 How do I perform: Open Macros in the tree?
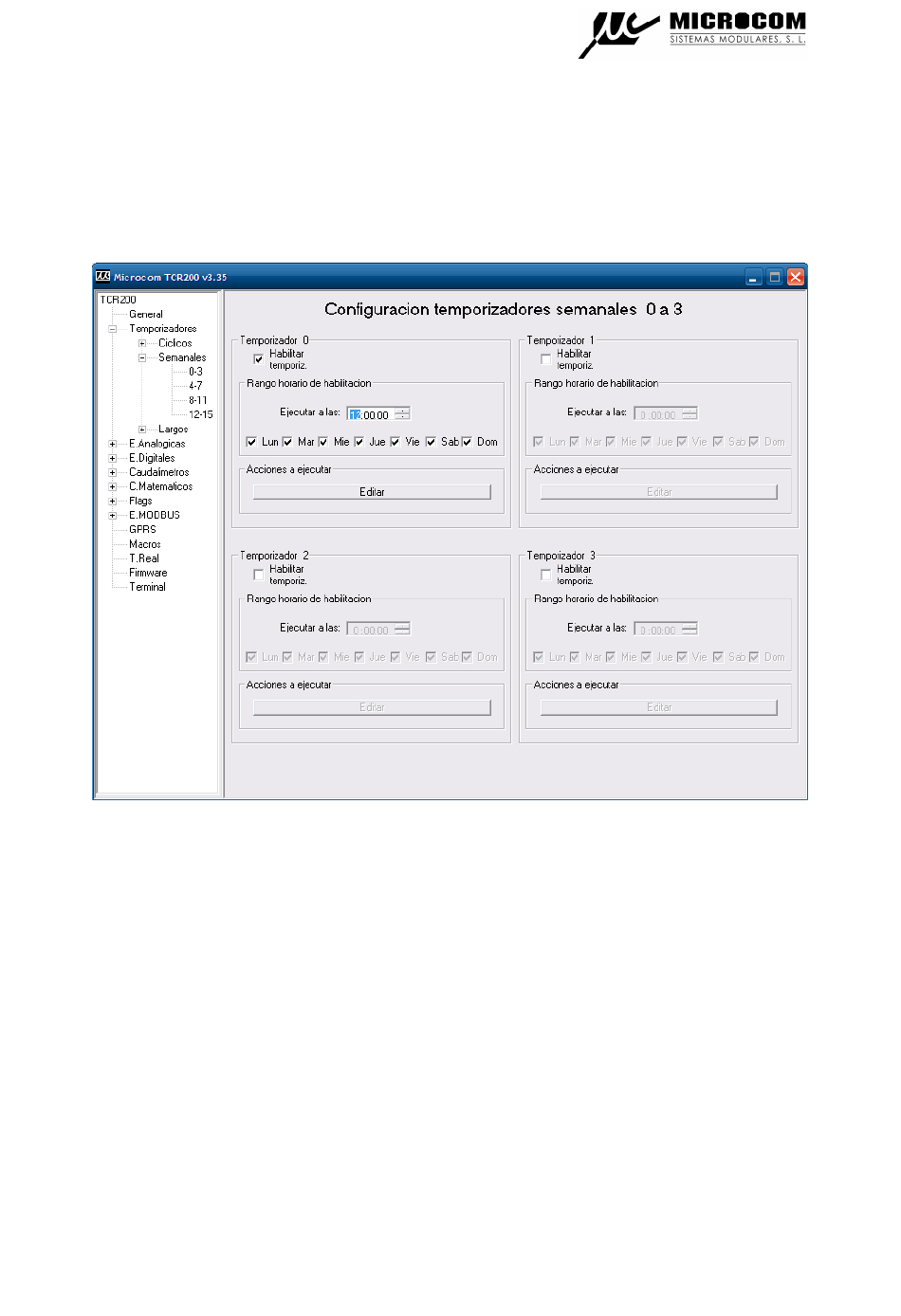point(145,544)
